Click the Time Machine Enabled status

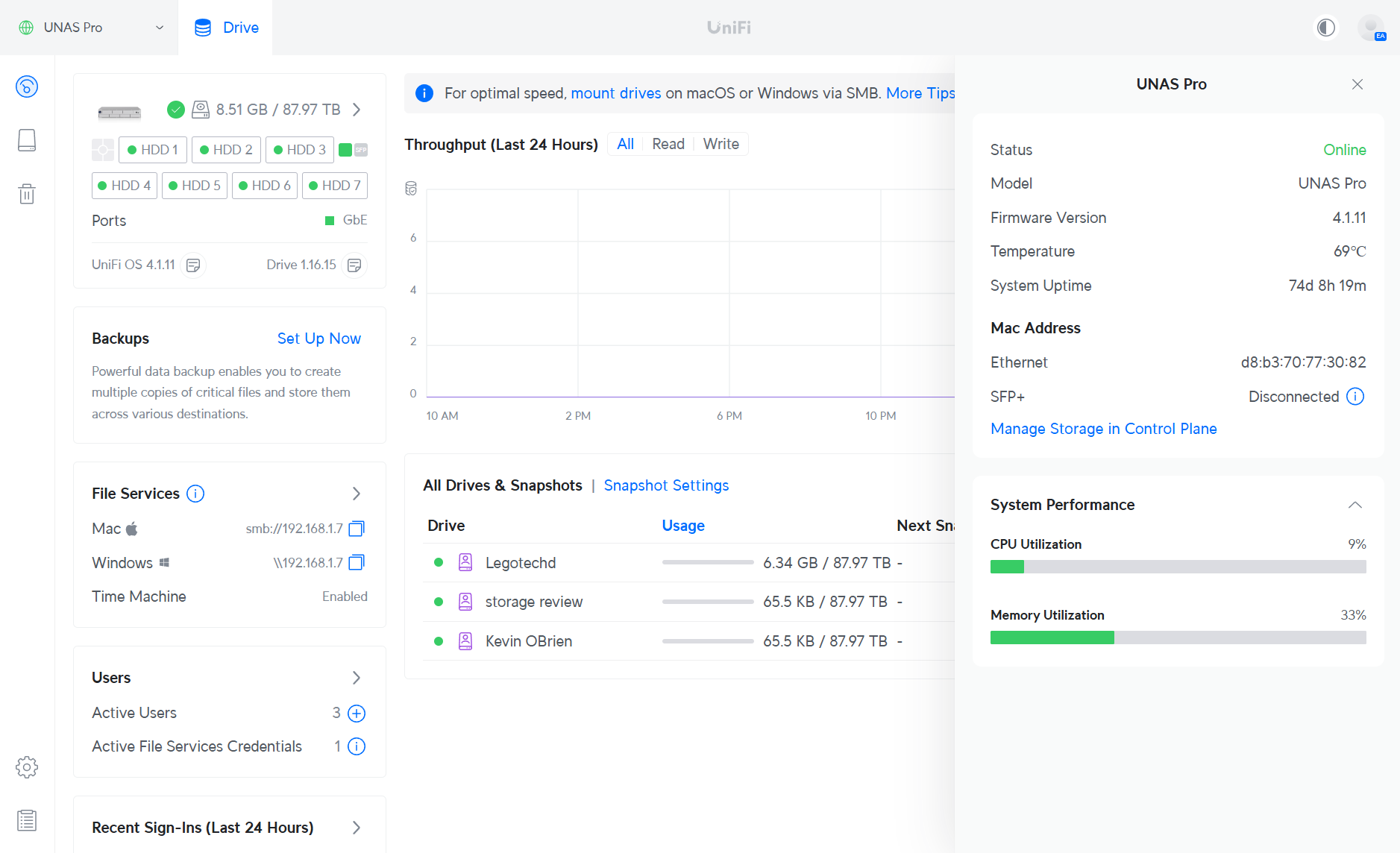click(x=345, y=597)
